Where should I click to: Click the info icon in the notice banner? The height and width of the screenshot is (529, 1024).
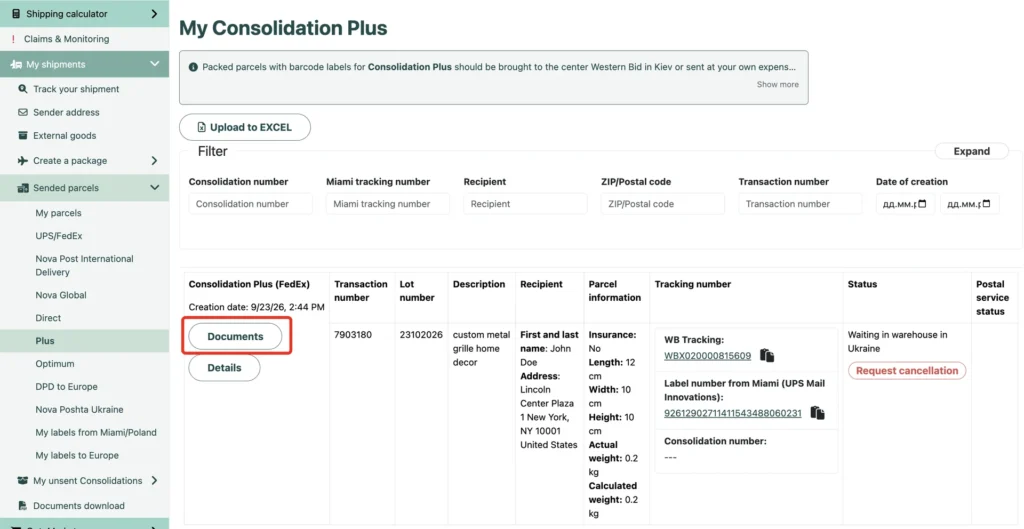[x=193, y=67]
